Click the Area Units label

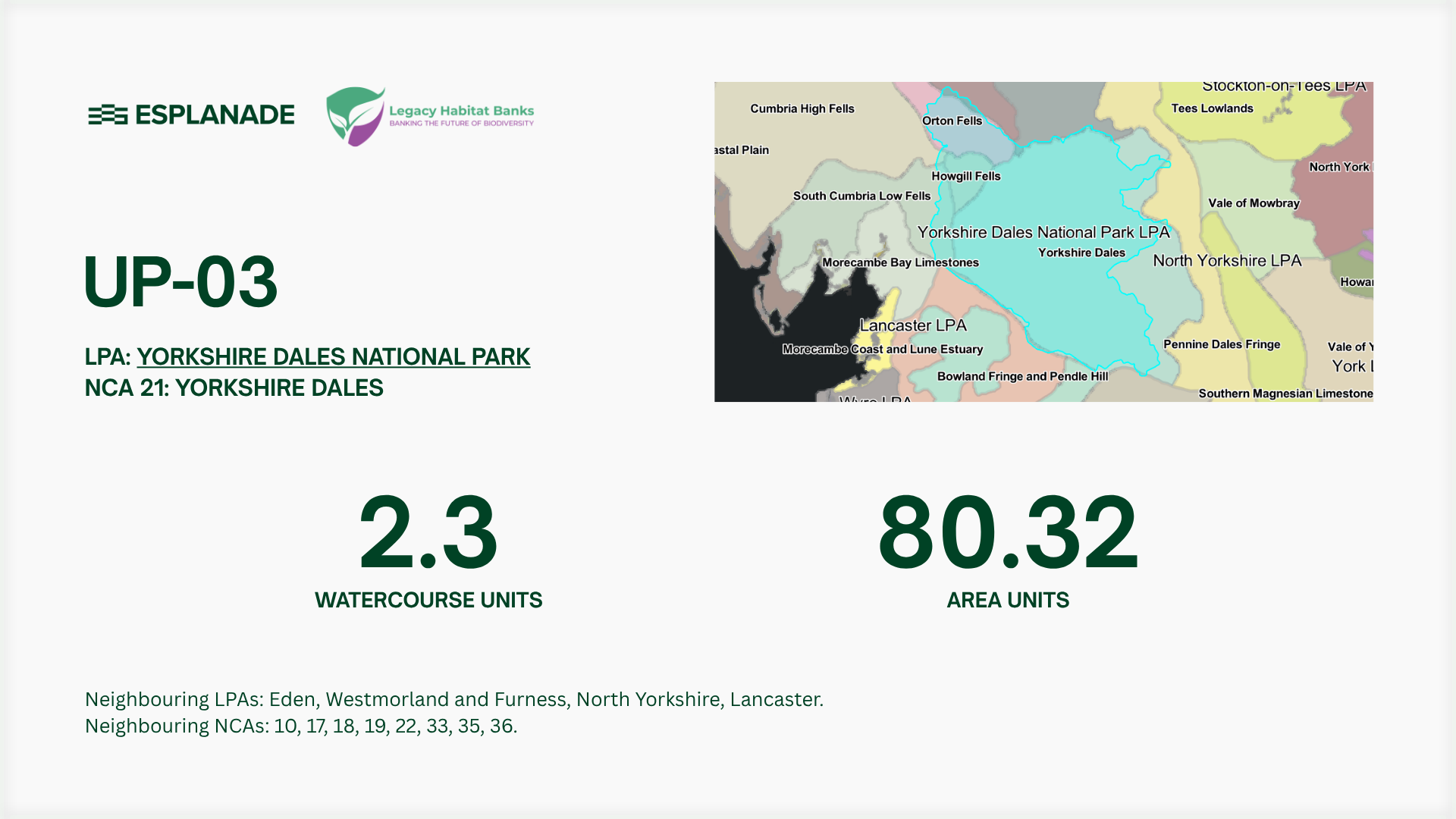click(x=1008, y=601)
